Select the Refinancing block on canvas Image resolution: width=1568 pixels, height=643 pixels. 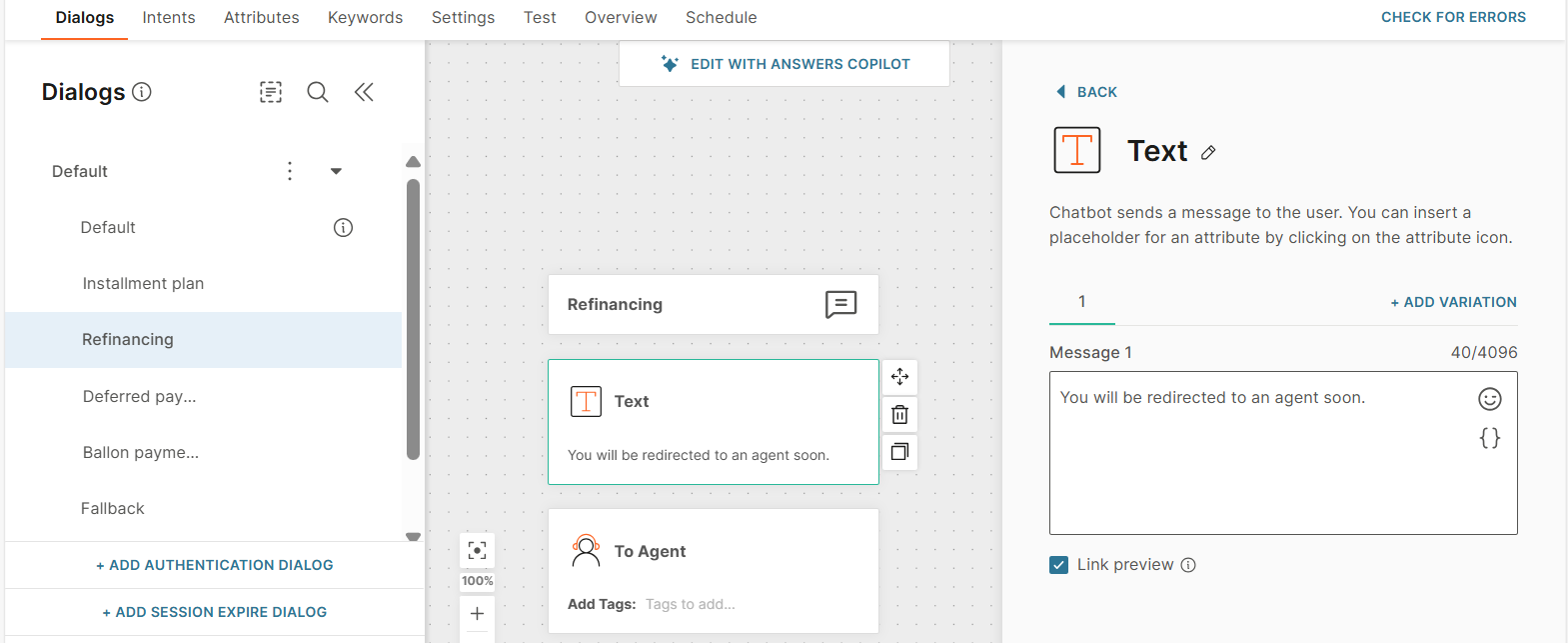click(714, 304)
